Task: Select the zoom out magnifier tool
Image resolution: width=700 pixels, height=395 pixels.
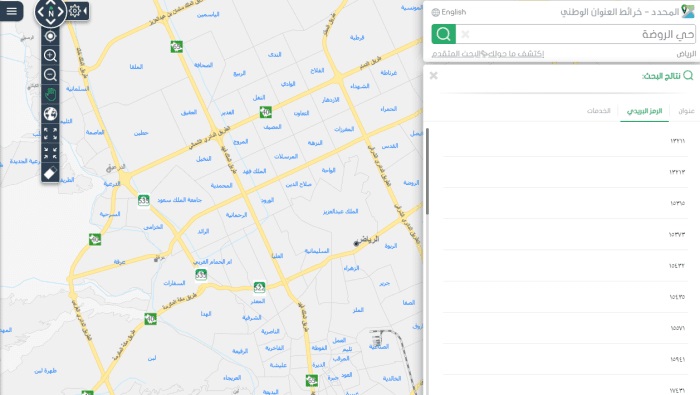Action: (x=50, y=75)
